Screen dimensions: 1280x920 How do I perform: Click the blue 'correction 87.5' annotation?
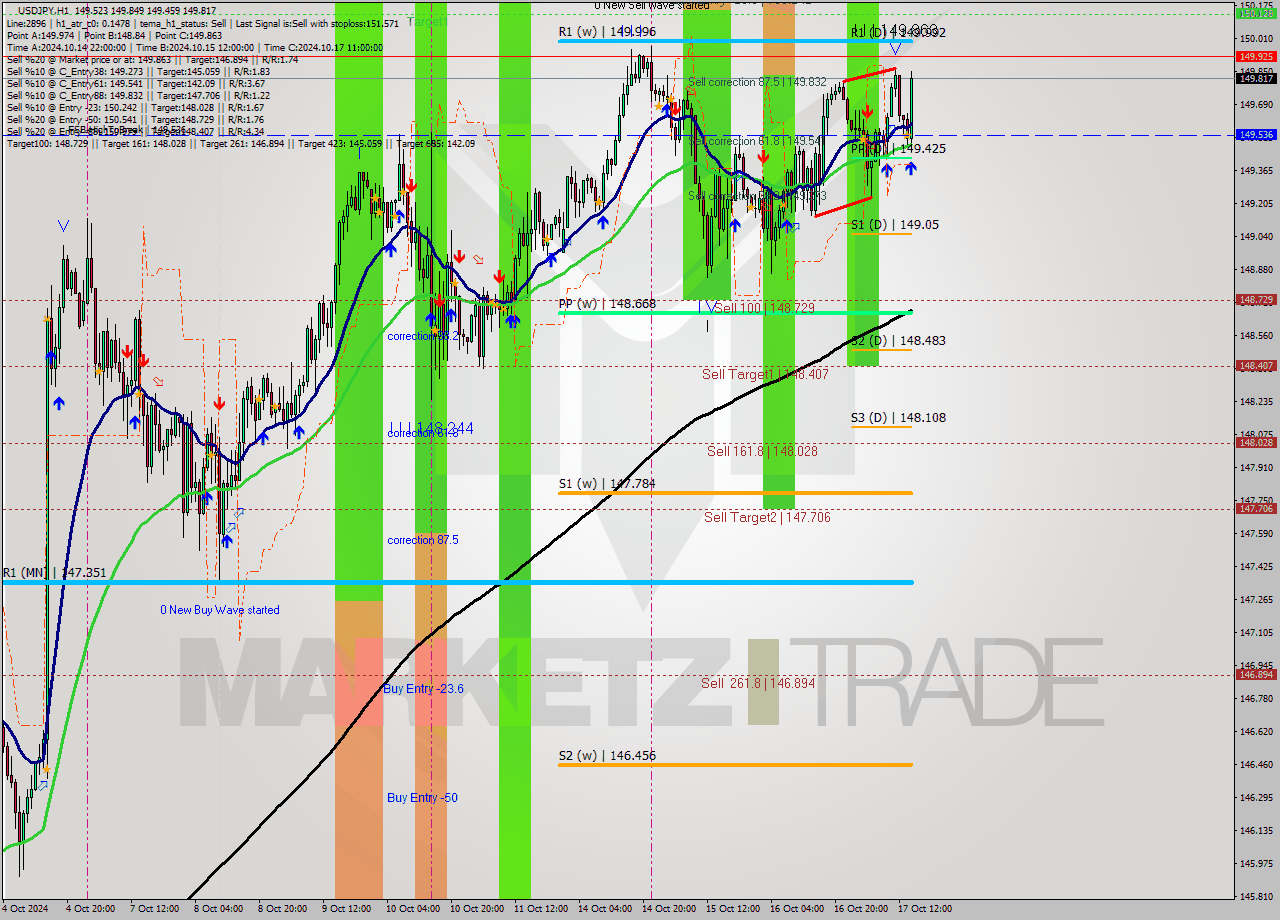pyautogui.click(x=423, y=540)
